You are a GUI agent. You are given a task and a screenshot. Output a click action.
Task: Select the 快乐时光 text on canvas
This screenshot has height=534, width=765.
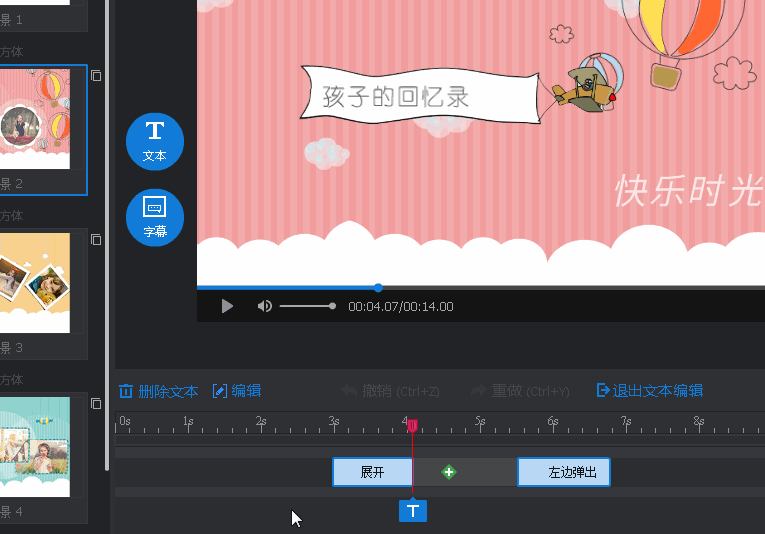(x=689, y=191)
